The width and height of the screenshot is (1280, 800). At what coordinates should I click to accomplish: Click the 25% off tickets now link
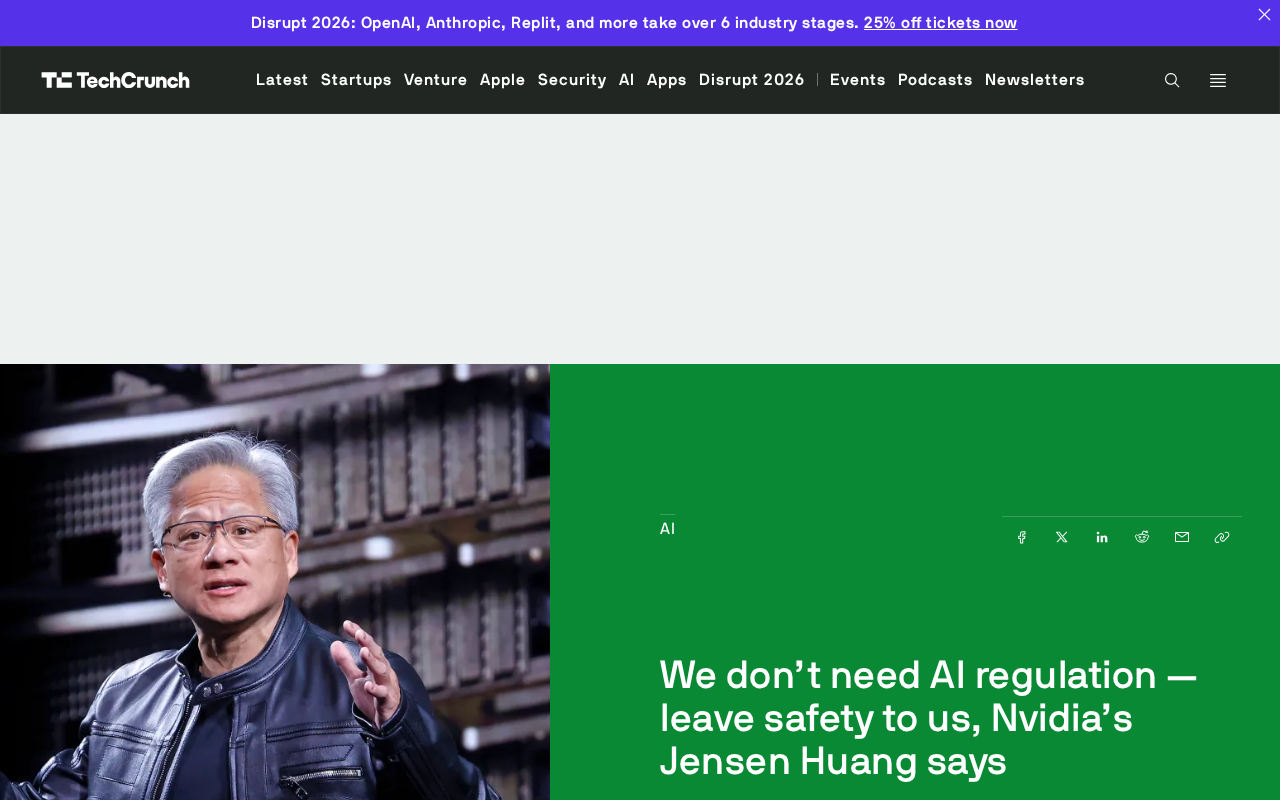click(940, 23)
